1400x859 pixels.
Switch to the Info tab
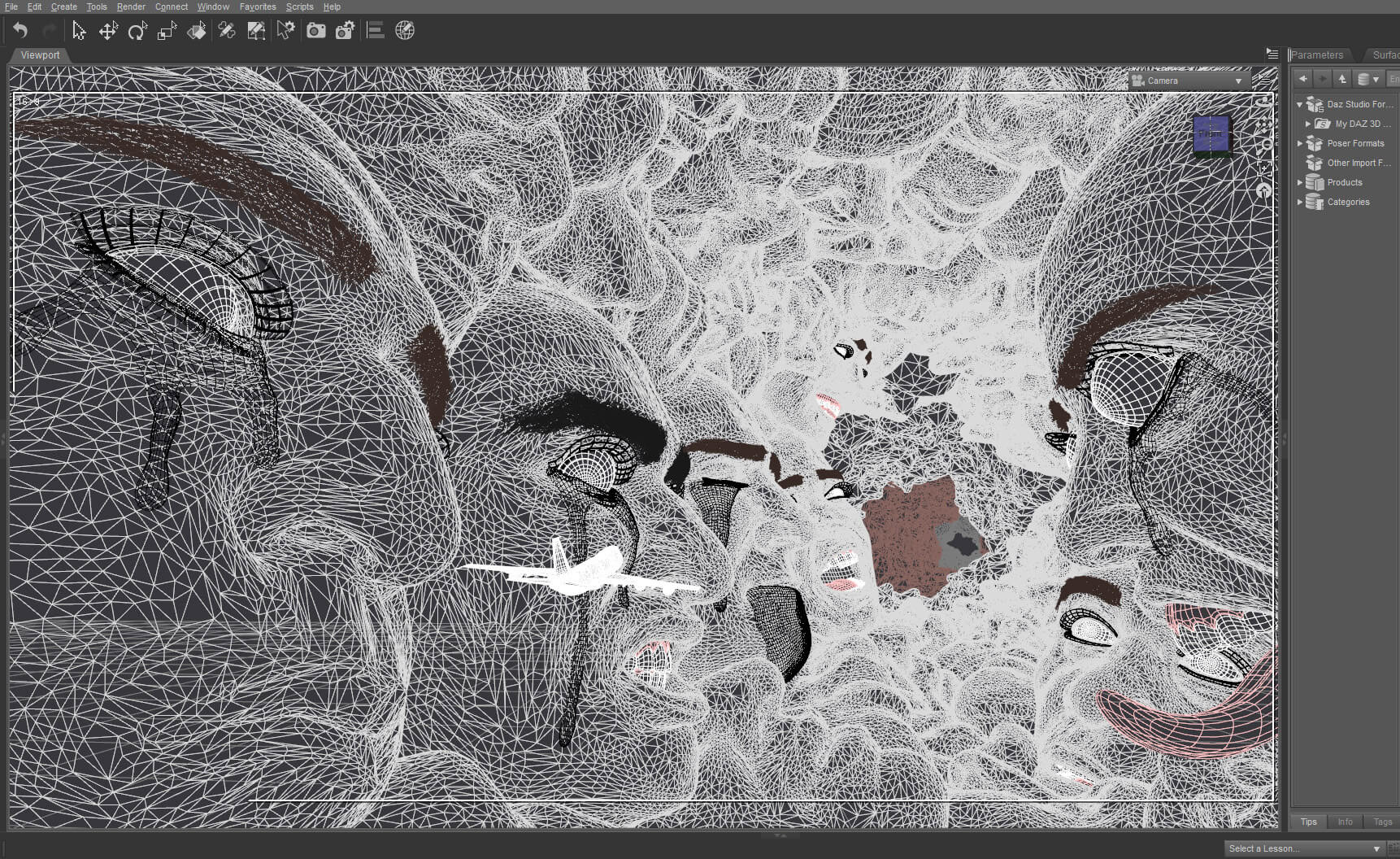click(1346, 822)
